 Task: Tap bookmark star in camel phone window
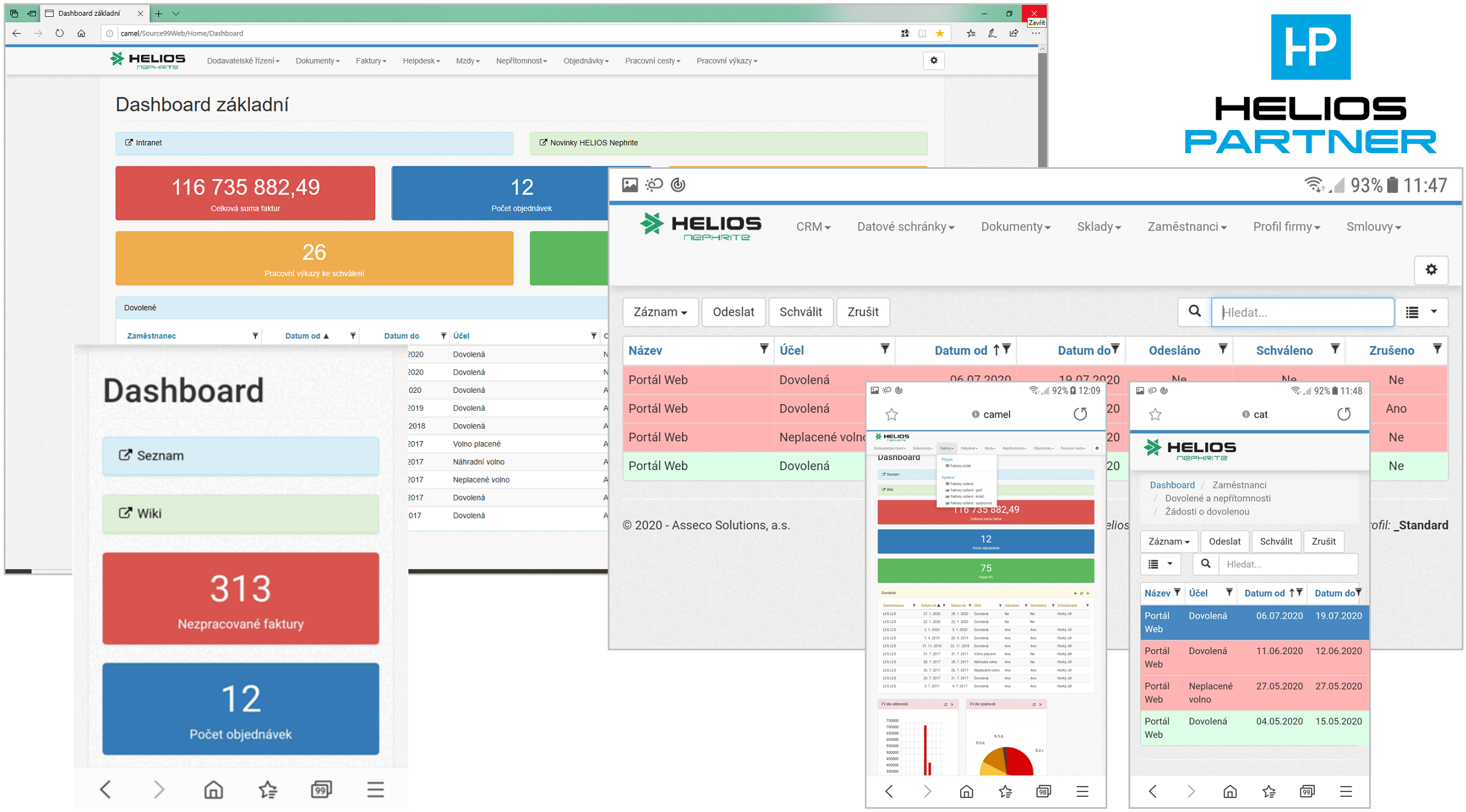pyautogui.click(x=891, y=414)
